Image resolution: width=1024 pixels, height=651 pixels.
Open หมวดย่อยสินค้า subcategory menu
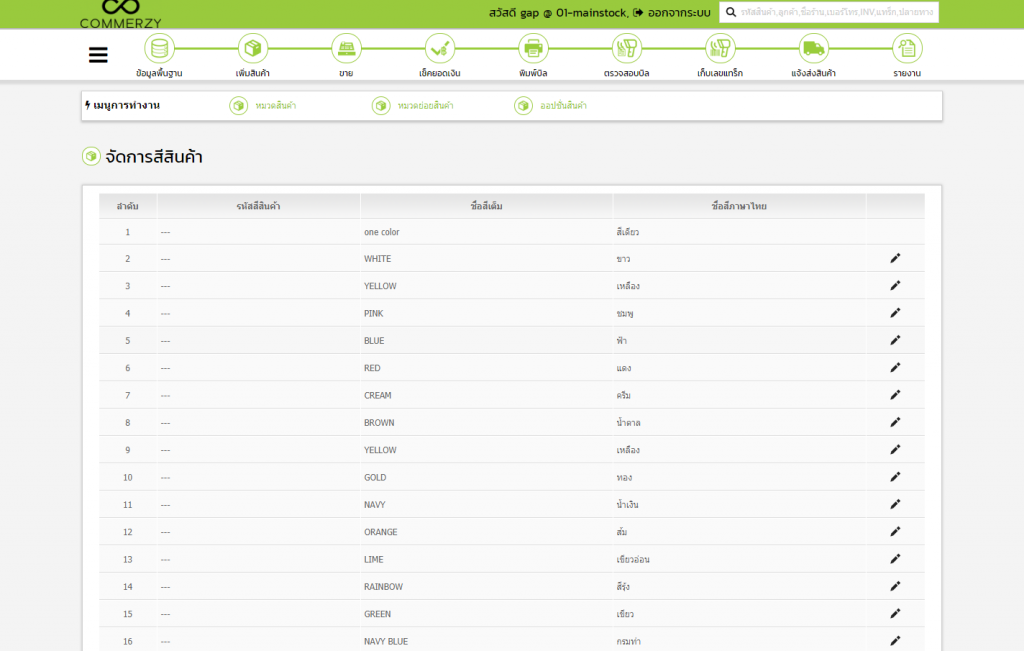[413, 105]
